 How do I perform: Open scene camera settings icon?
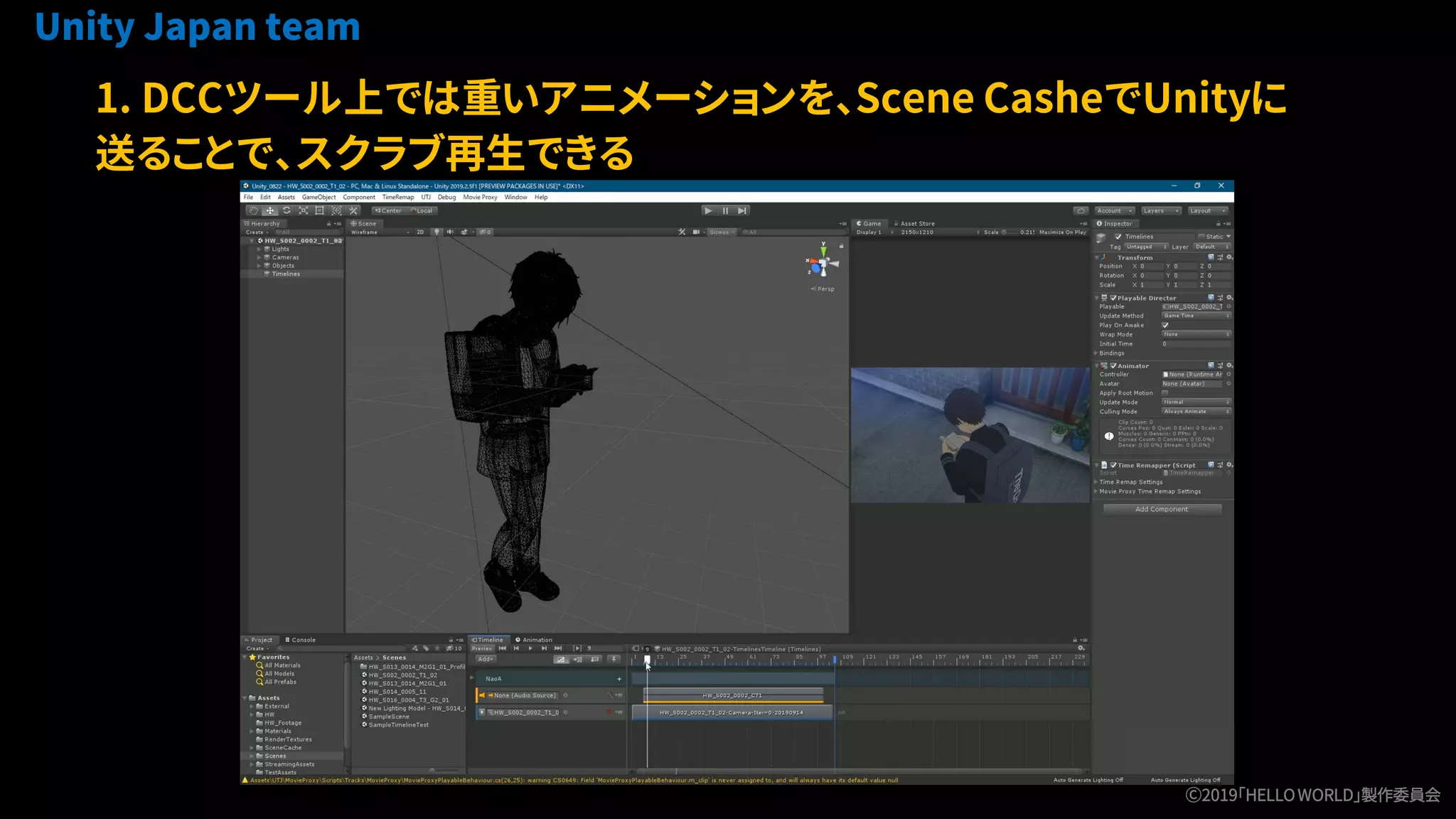tap(697, 232)
